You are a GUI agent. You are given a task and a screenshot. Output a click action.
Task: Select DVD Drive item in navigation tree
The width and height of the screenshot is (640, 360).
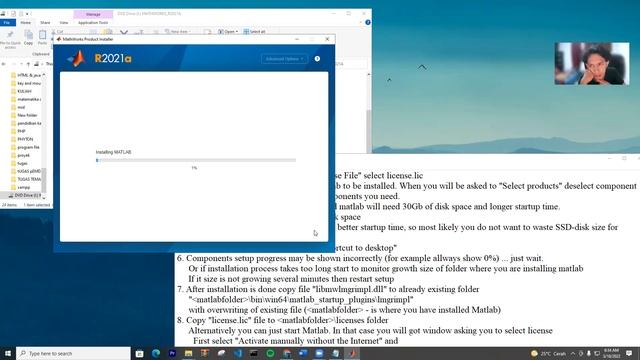(x=24, y=196)
